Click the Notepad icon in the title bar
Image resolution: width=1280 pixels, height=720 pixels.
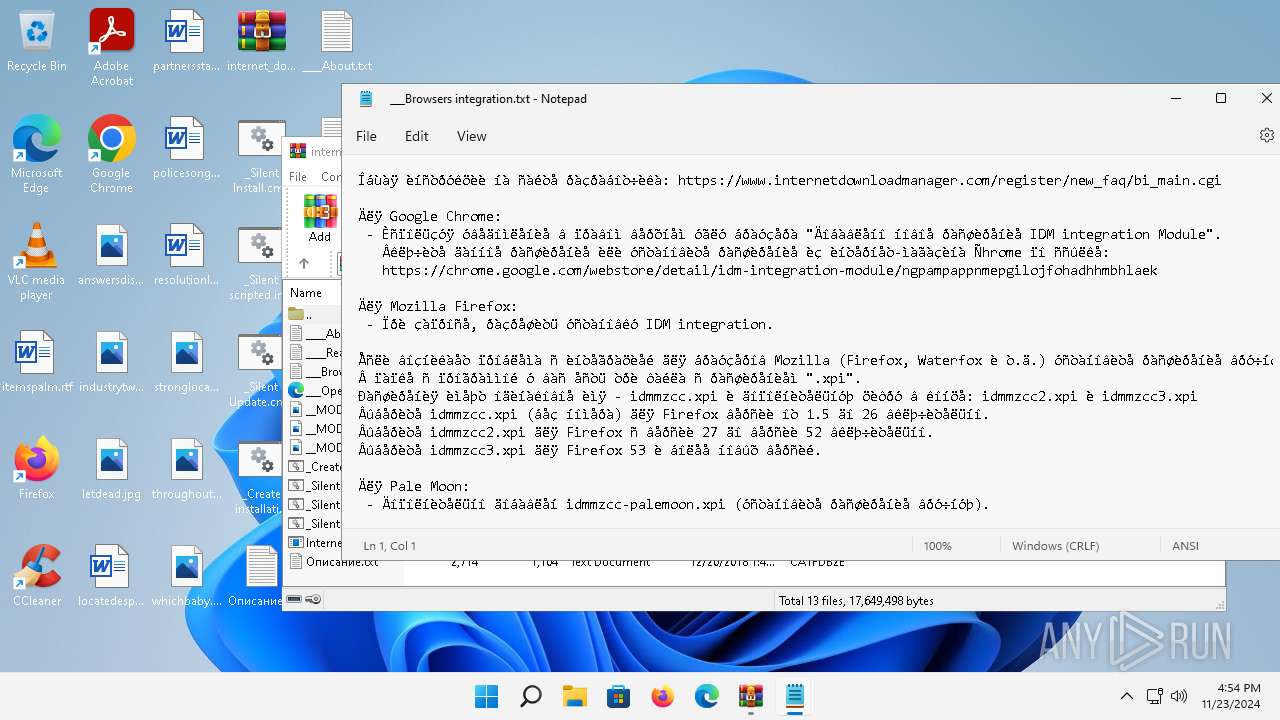(x=366, y=98)
